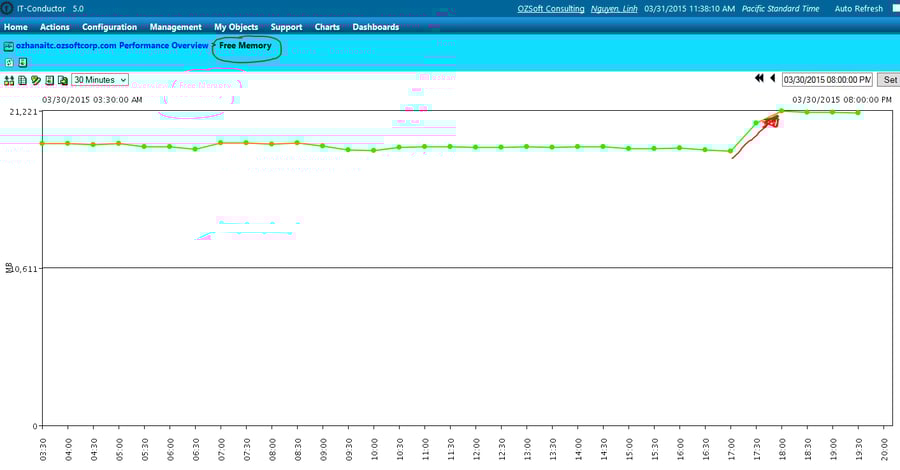The width and height of the screenshot is (900, 470).
Task: Click the Set button
Action: pyautogui.click(x=888, y=79)
